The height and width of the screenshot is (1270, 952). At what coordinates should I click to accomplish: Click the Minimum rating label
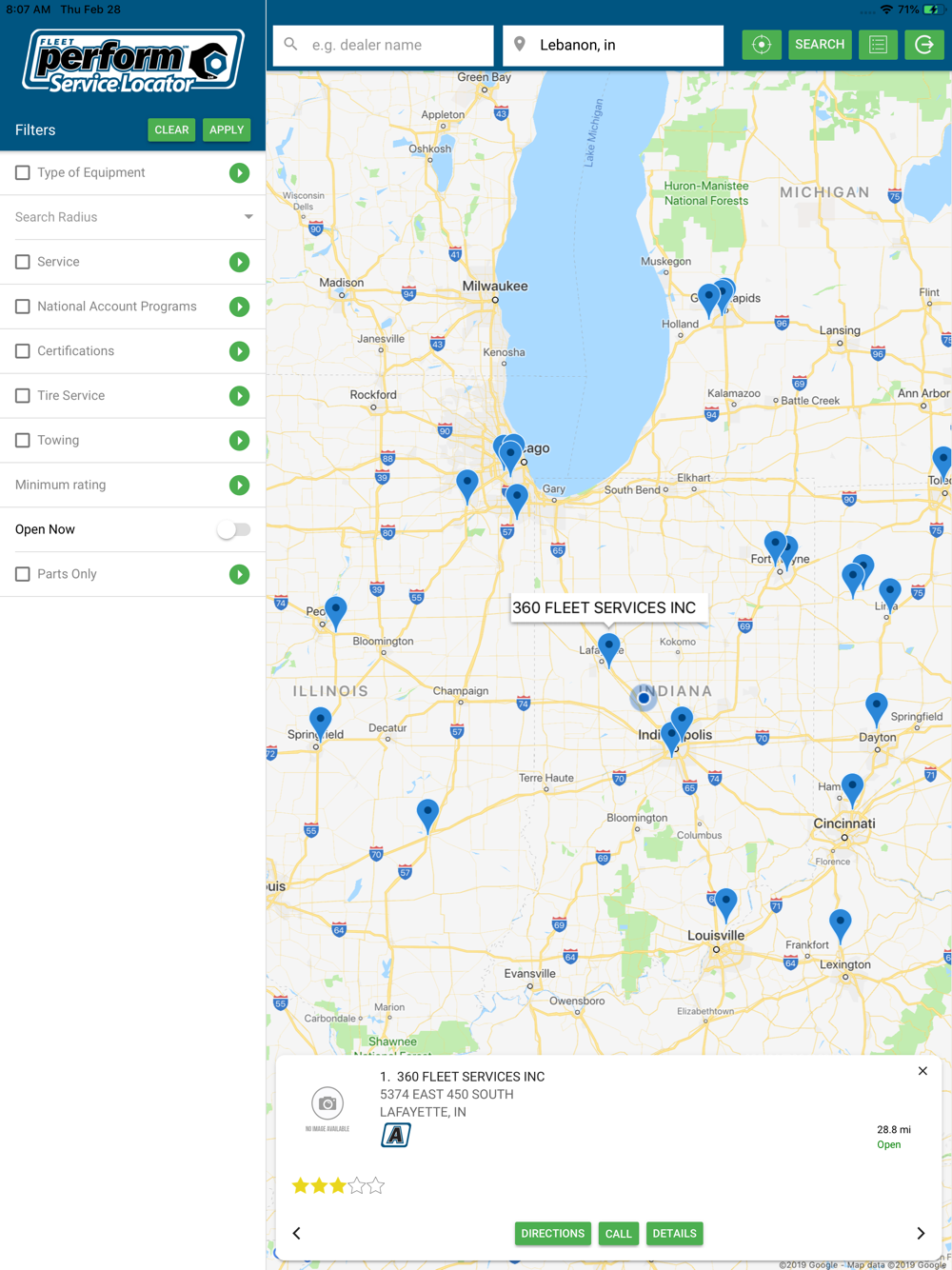[61, 485]
